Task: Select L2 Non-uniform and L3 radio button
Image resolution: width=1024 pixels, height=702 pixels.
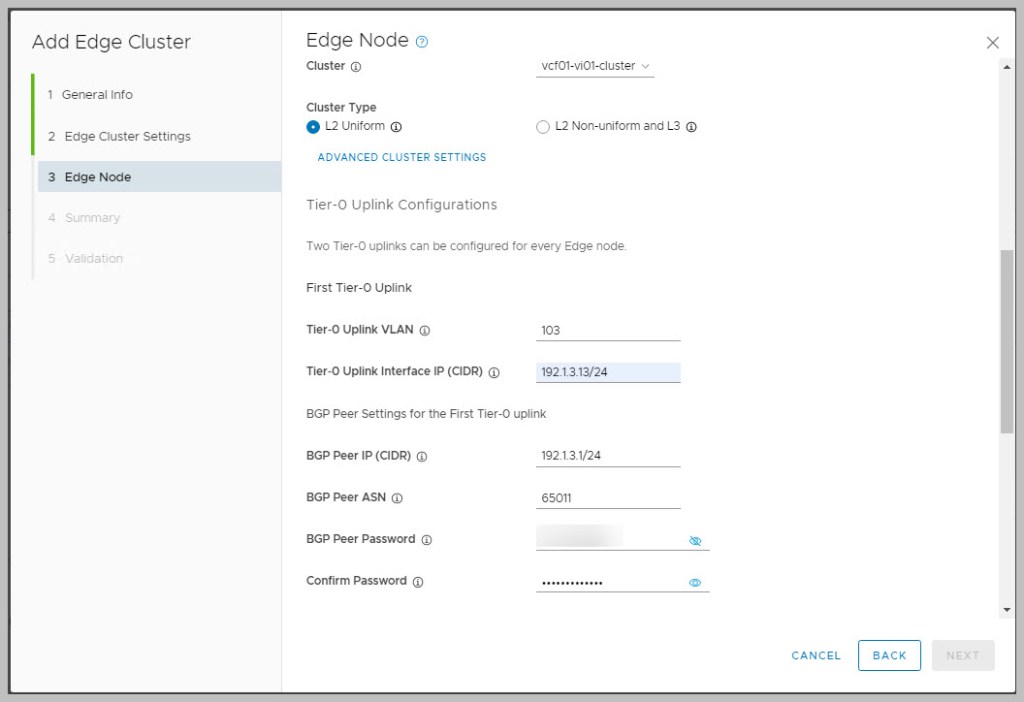Action: 543,127
